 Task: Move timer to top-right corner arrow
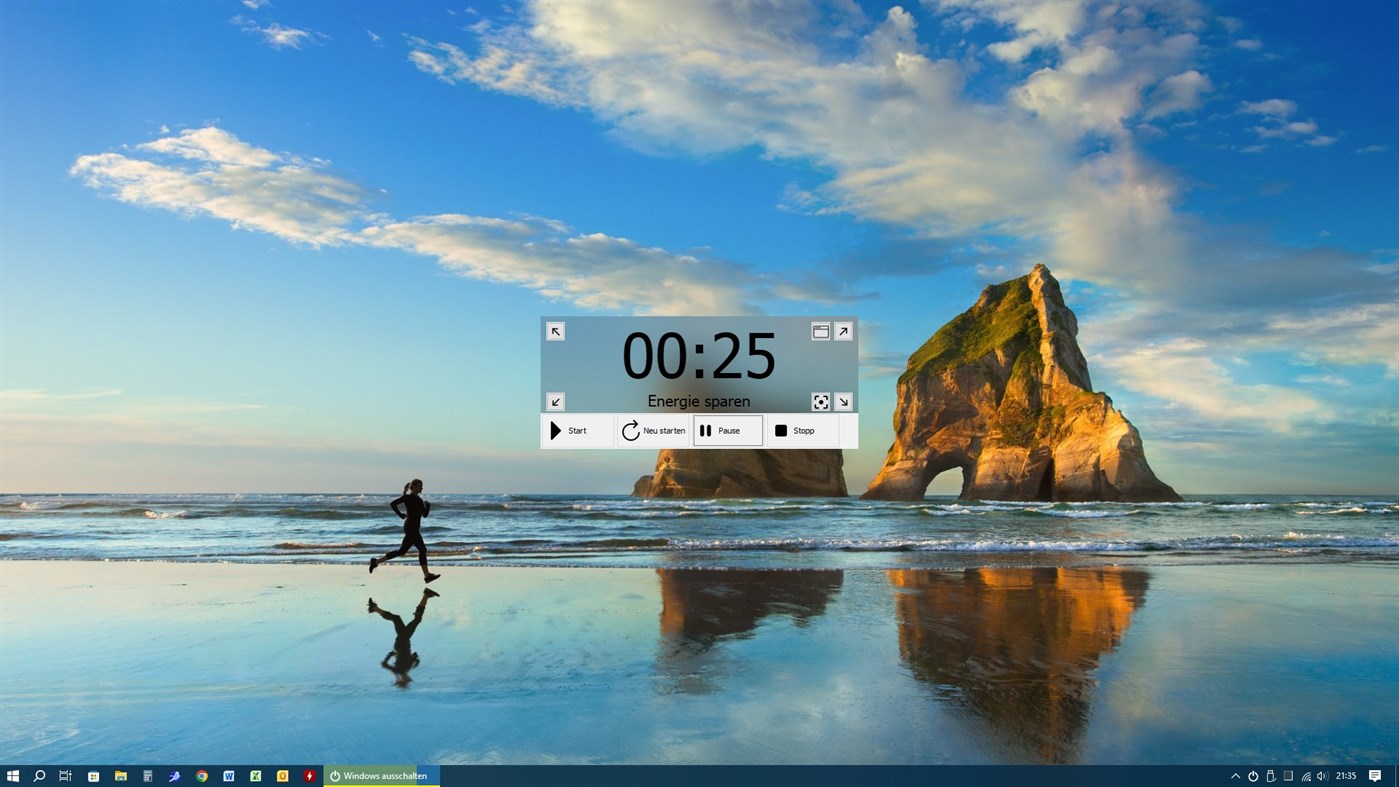click(x=843, y=331)
